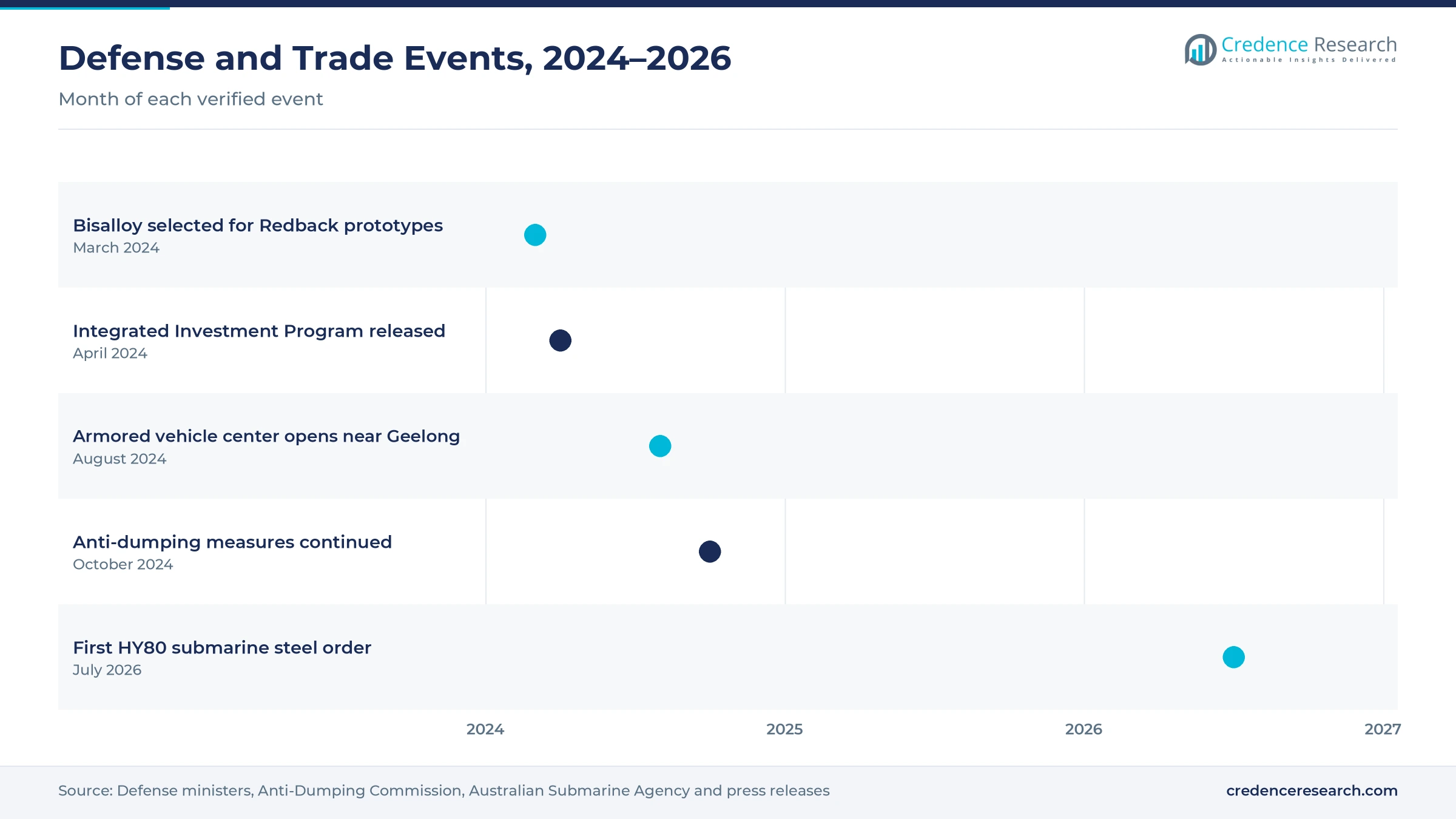Click the Credence Research brand name text
The width and height of the screenshot is (1456, 819).
1309,44
